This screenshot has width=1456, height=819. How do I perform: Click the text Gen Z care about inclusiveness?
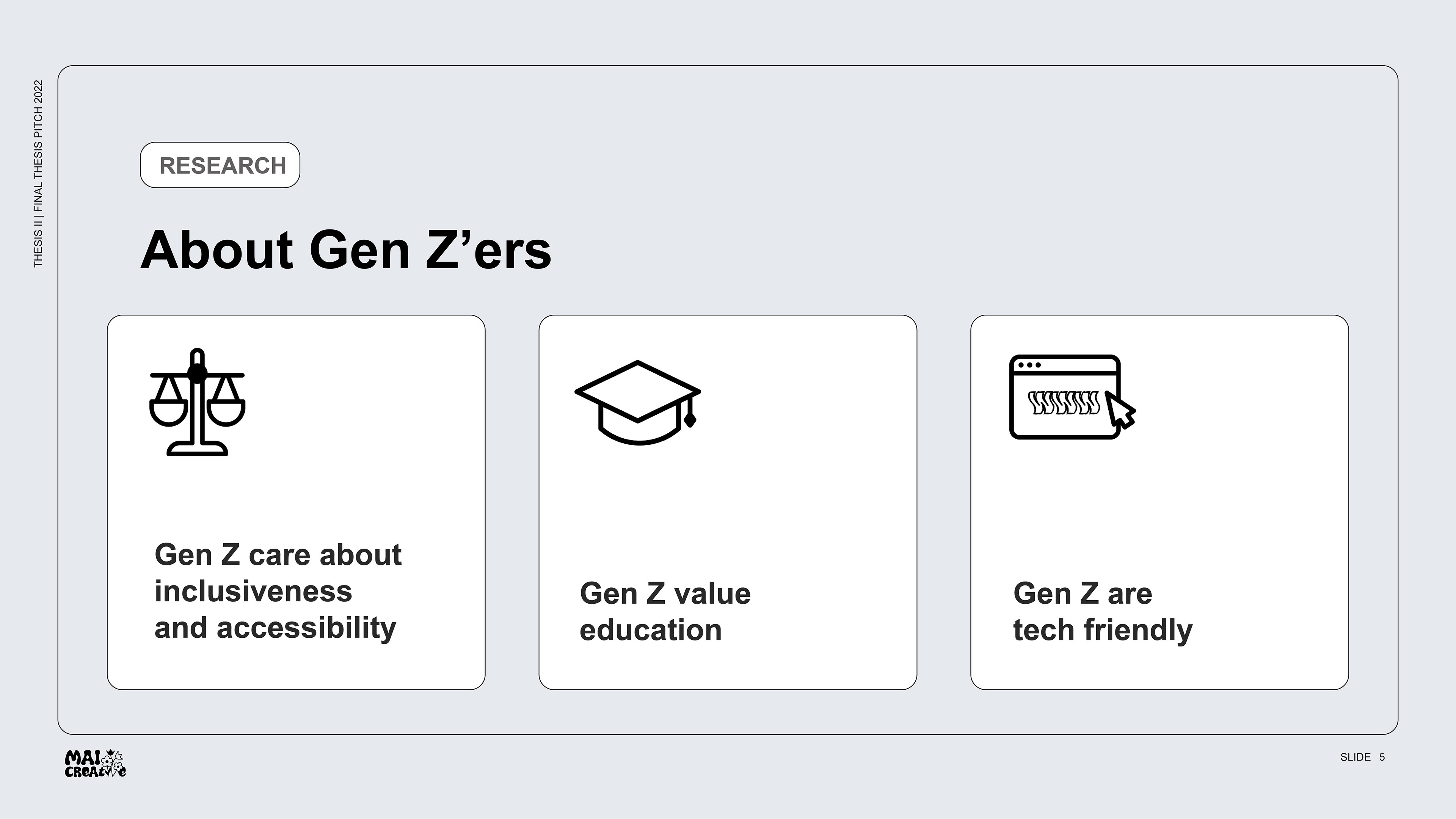pyautogui.click(x=278, y=573)
